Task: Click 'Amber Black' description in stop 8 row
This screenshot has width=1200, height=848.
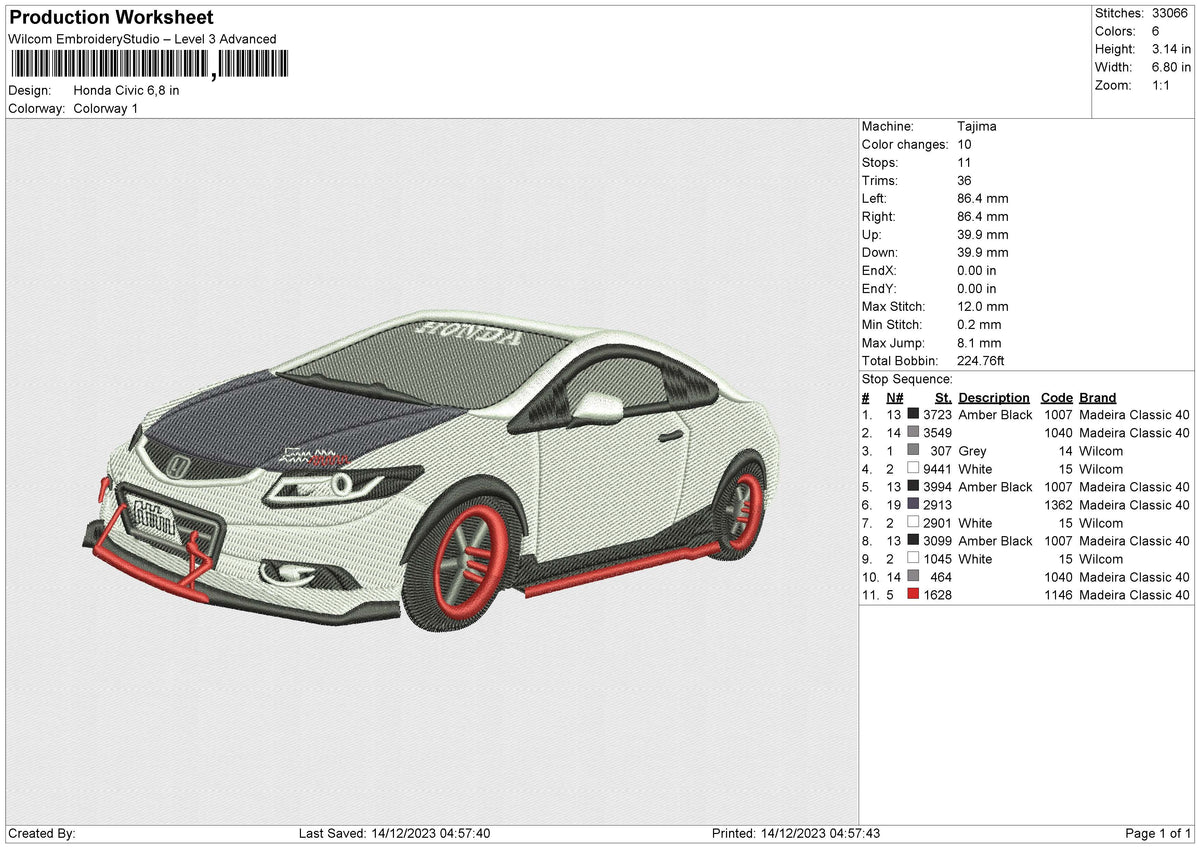Action: pyautogui.click(x=995, y=541)
